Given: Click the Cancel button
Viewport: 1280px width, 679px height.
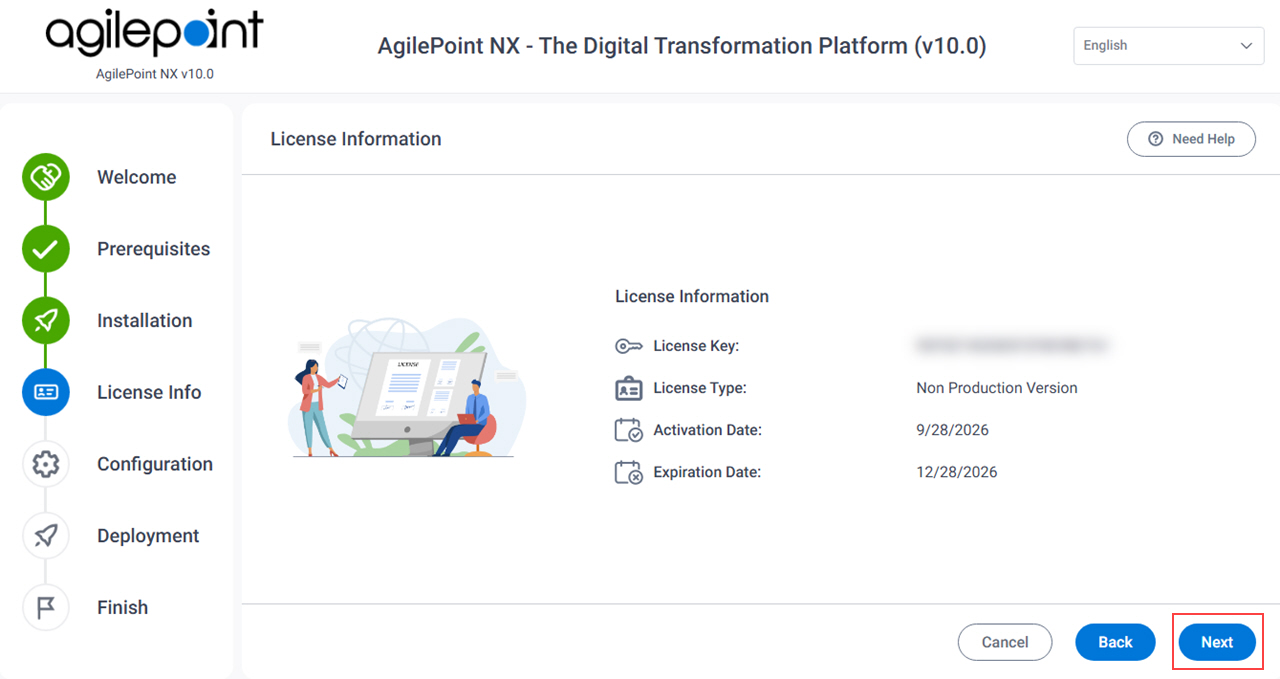Looking at the screenshot, I should pos(1005,642).
